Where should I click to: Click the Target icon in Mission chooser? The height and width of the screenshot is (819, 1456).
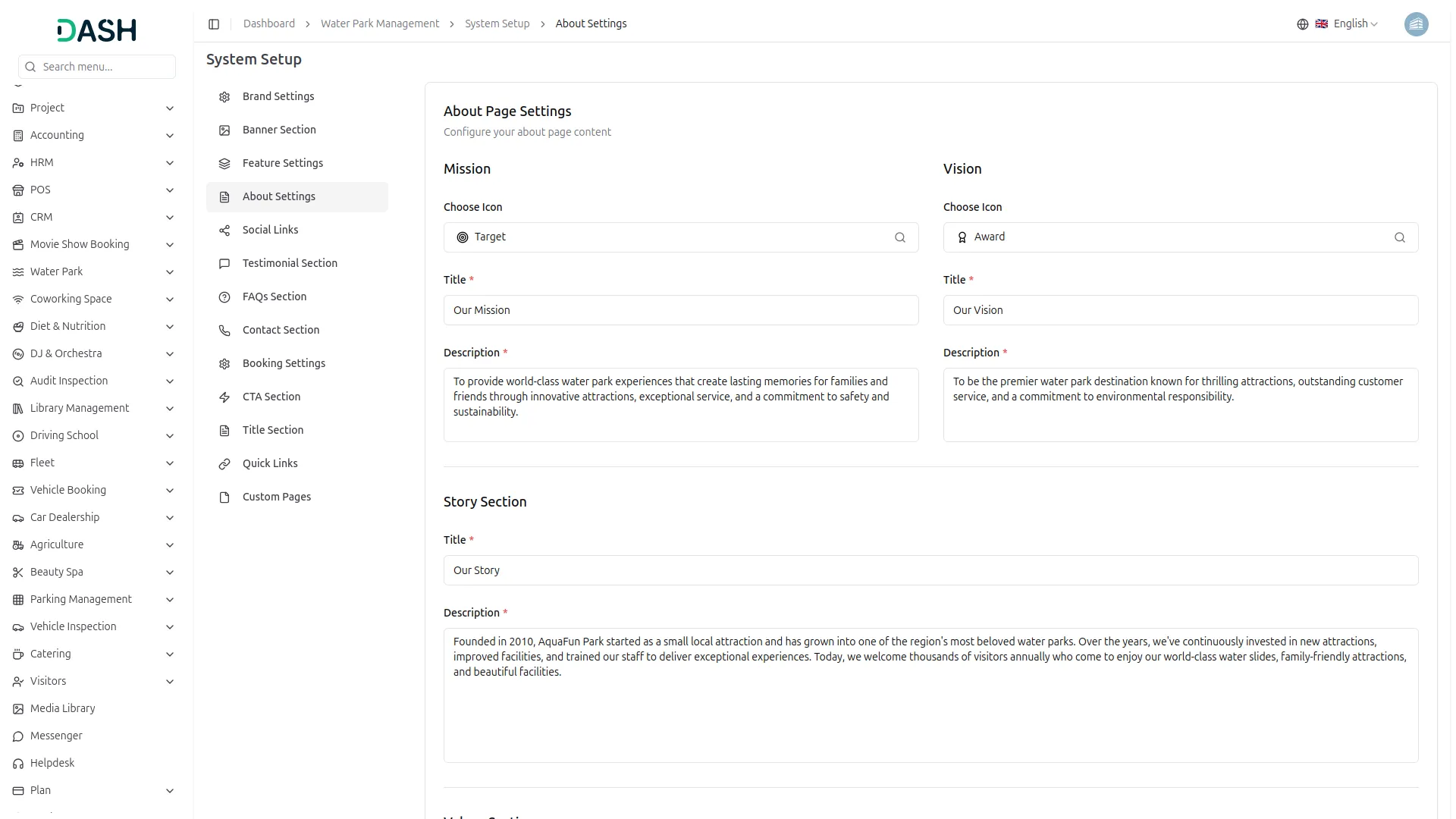463,237
